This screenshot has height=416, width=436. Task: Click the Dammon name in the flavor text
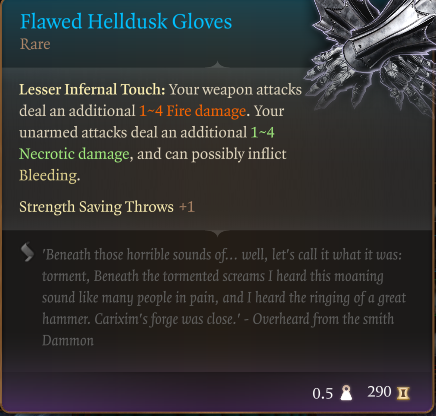coord(68,341)
